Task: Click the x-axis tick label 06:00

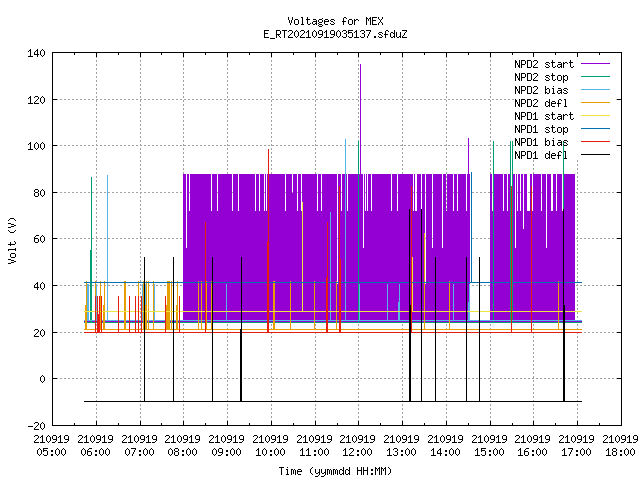Action: click(96, 452)
